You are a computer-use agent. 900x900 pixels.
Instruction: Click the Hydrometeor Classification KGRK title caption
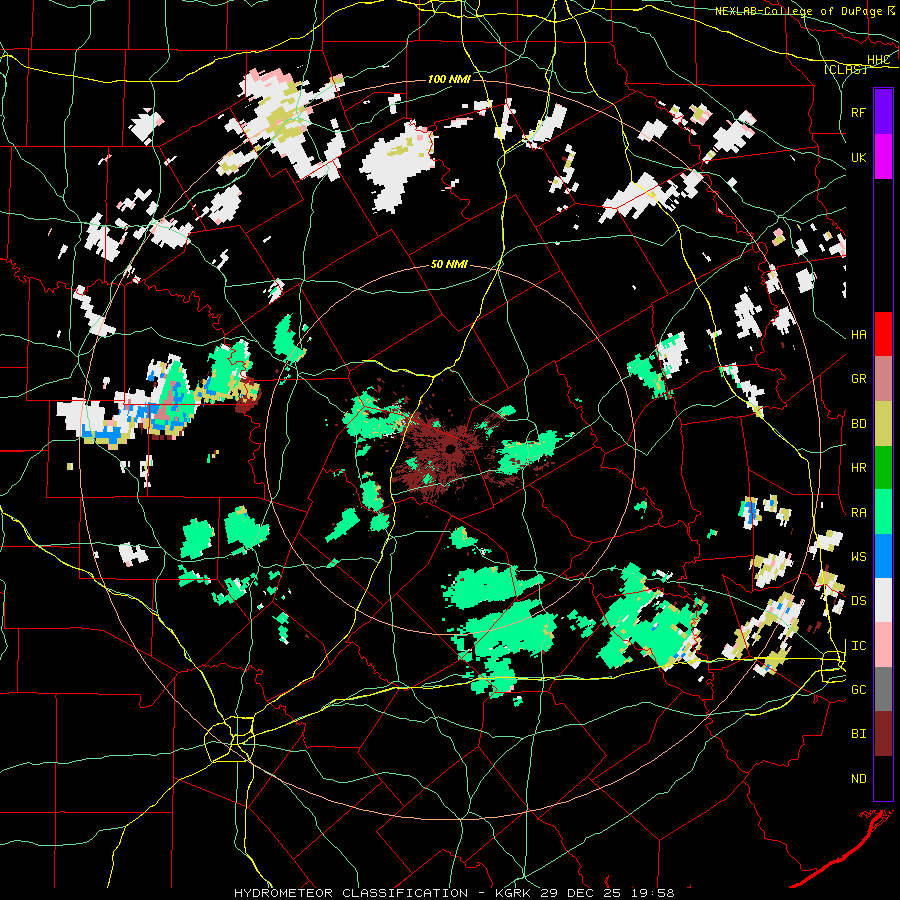(x=454, y=893)
